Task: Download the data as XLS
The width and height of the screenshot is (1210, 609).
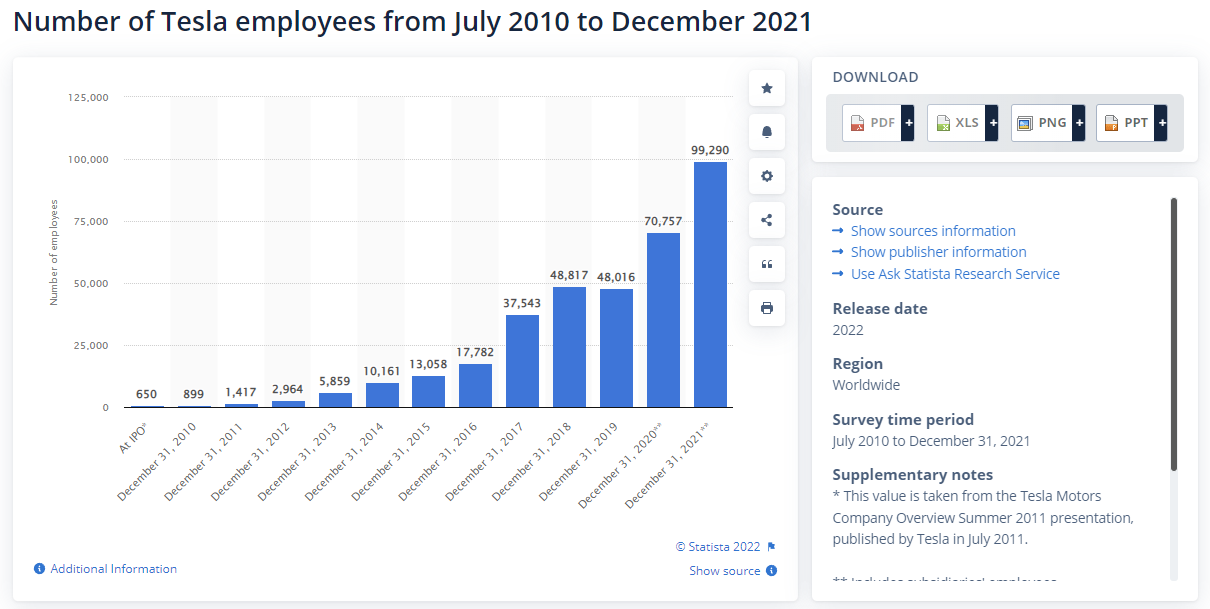Action: coord(956,123)
